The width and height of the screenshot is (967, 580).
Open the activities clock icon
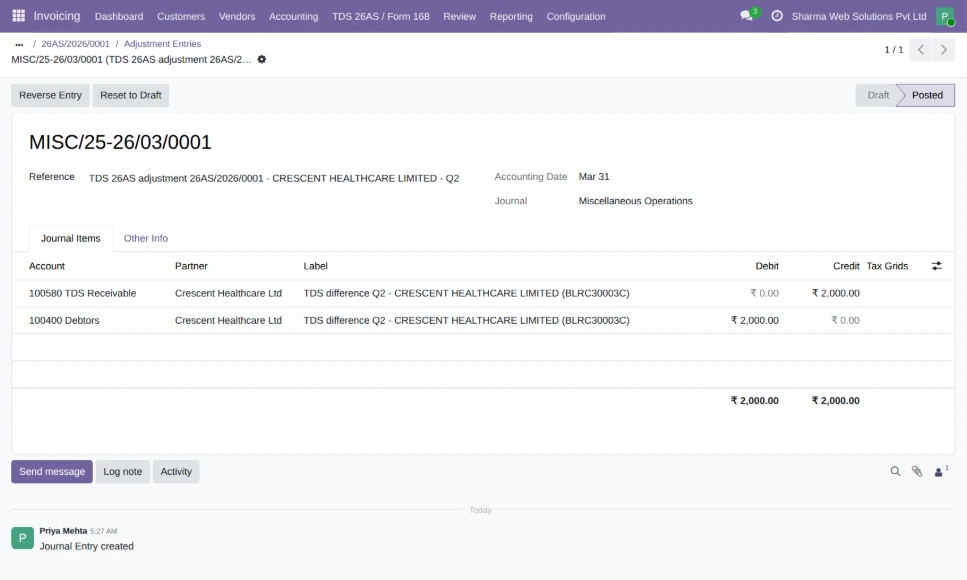[777, 16]
